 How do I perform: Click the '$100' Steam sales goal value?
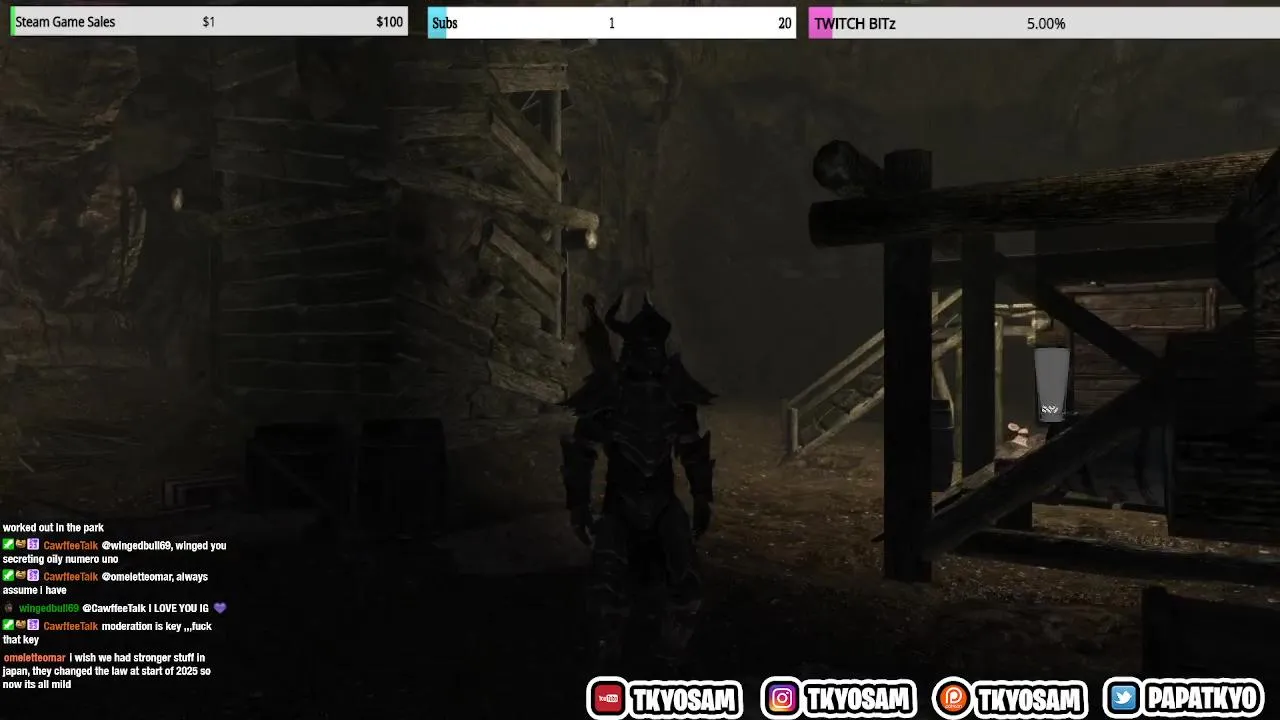[390, 22]
